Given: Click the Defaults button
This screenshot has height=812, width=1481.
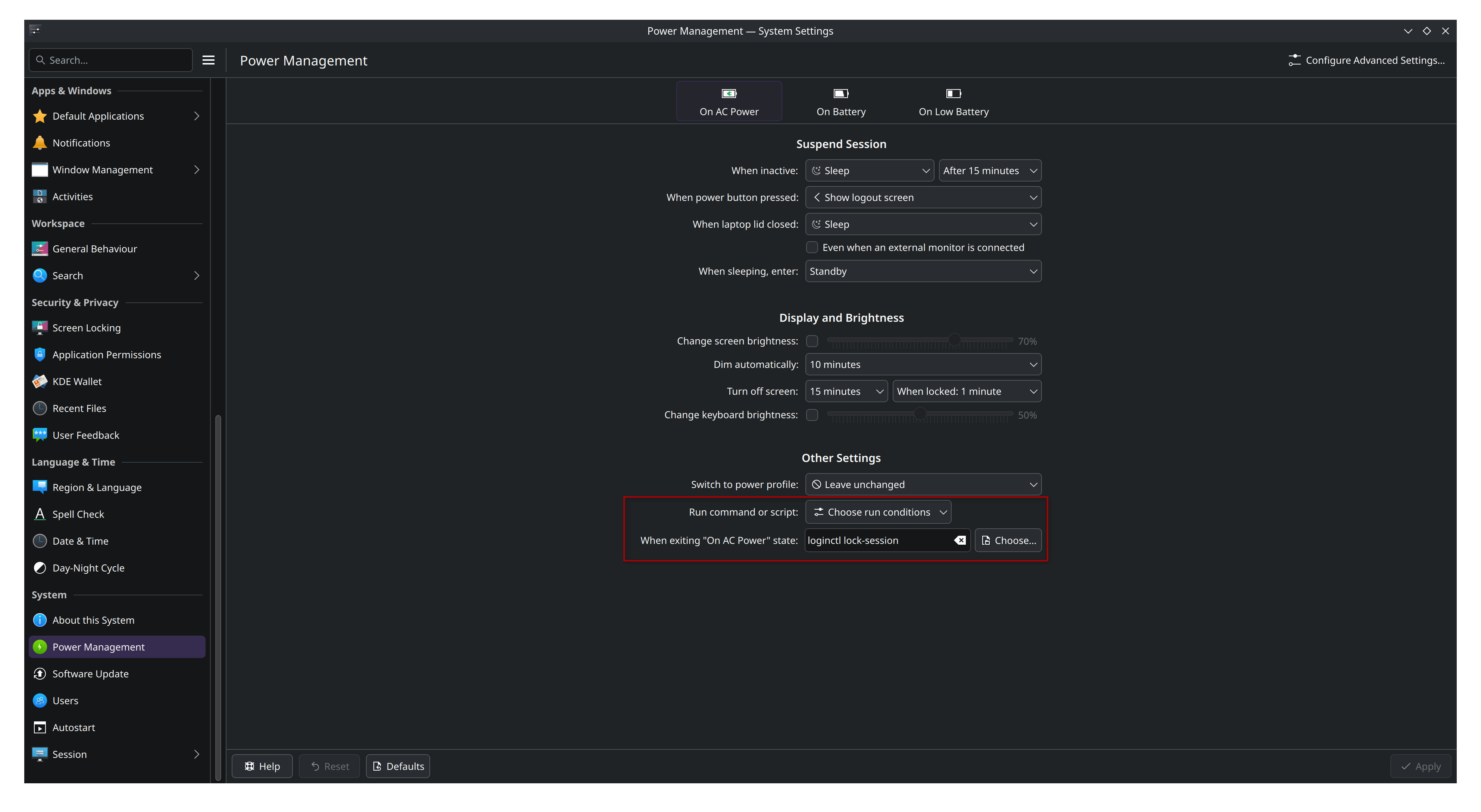Looking at the screenshot, I should click(x=397, y=765).
